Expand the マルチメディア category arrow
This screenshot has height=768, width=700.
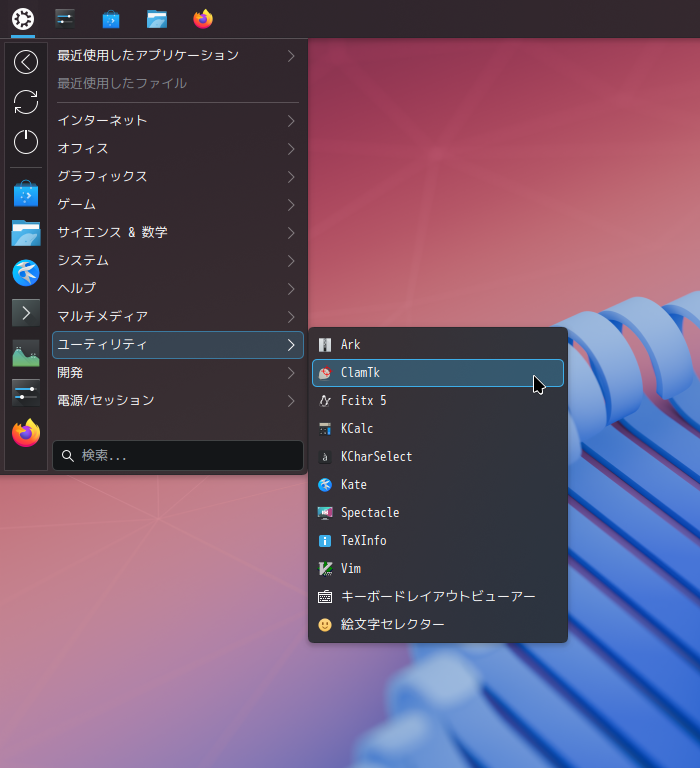(x=291, y=317)
